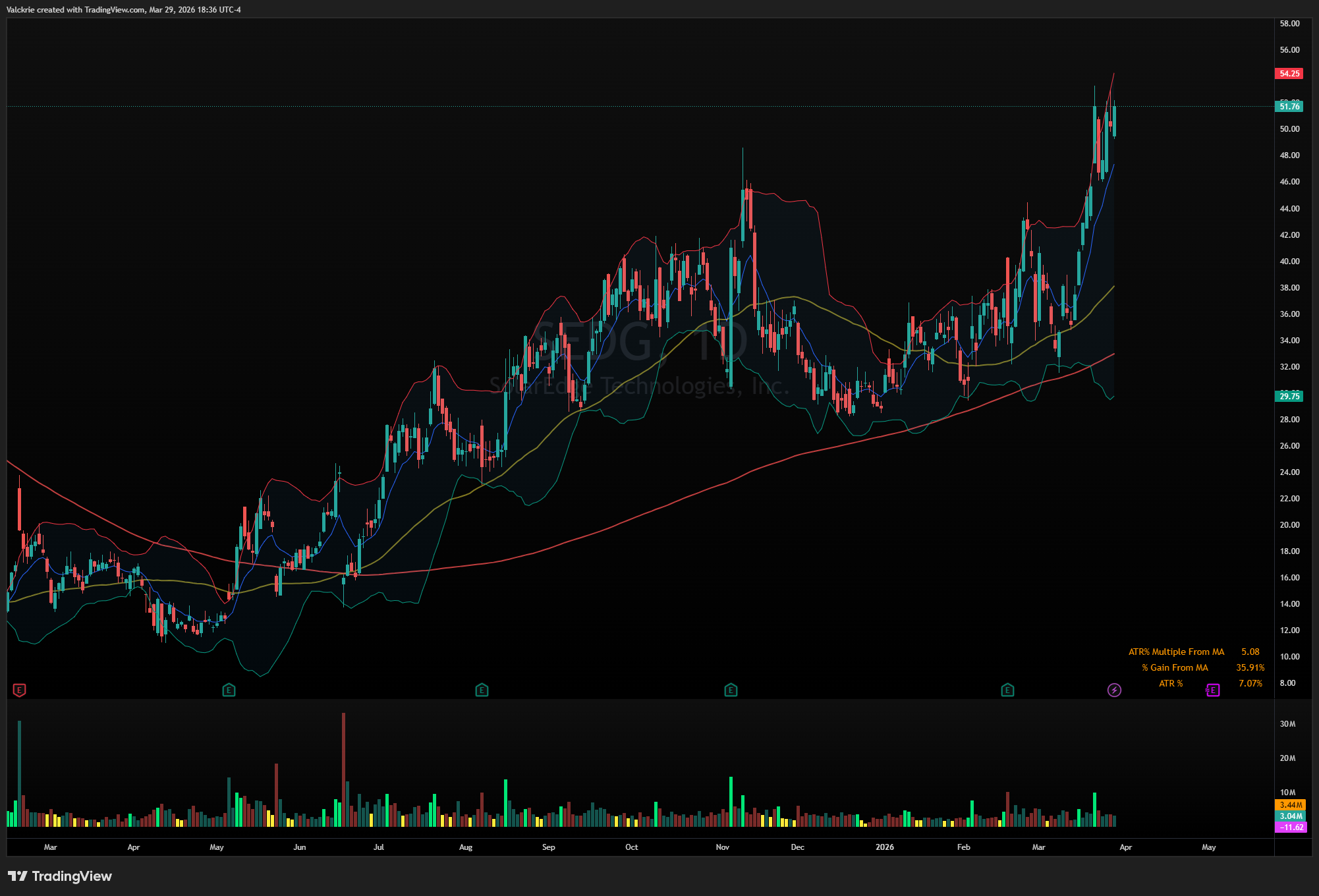Click the orange 3.44M volume label
Image resolution: width=1319 pixels, height=896 pixels.
(x=1290, y=805)
